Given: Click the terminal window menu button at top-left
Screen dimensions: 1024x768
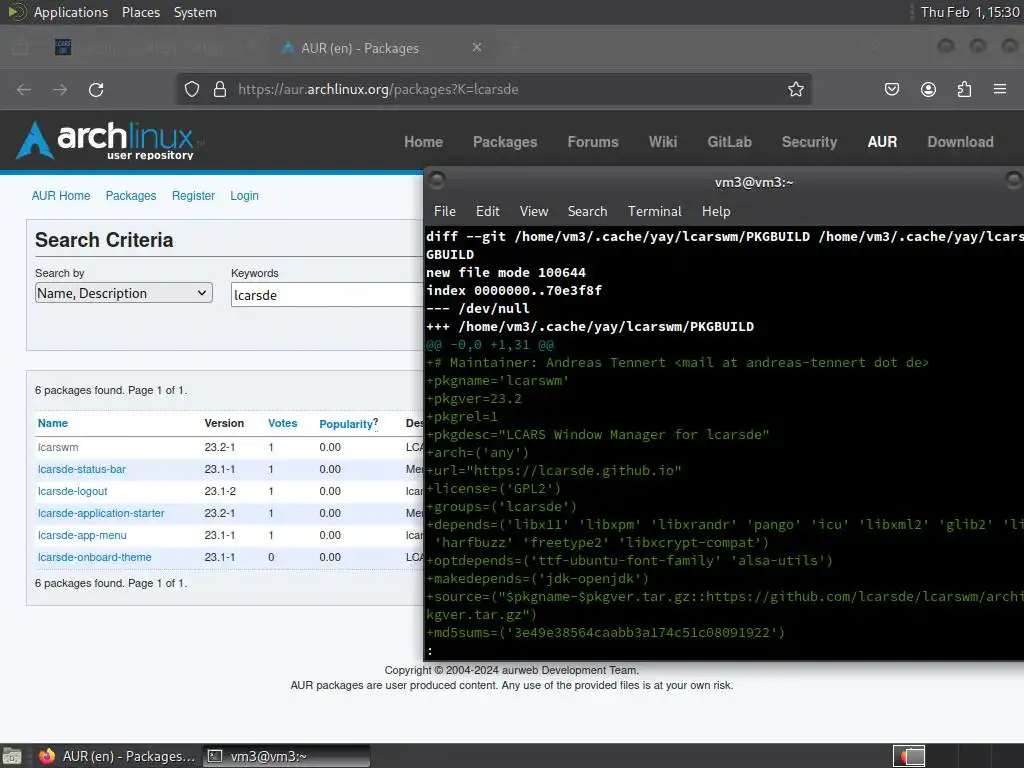Looking at the screenshot, I should coord(437,180).
